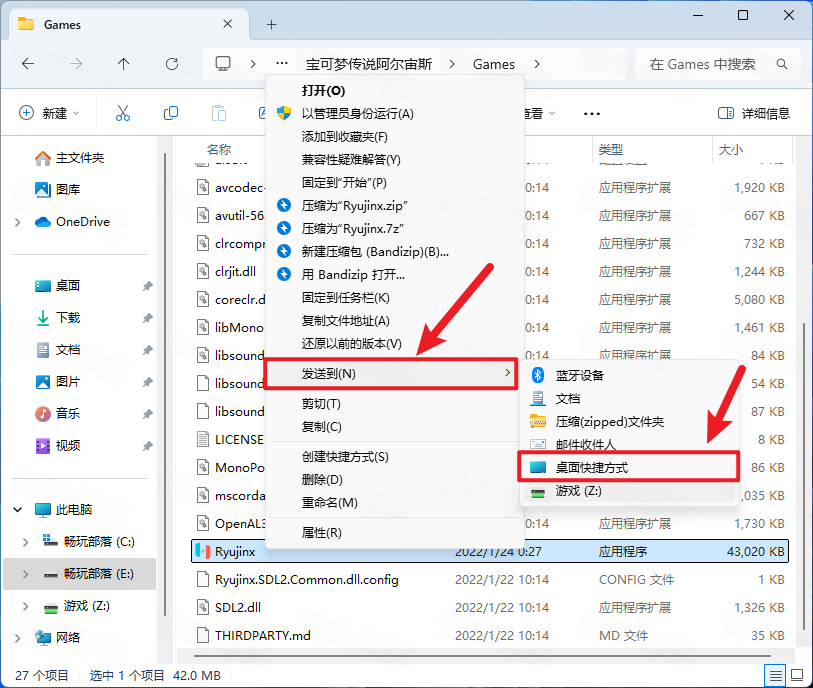Click the PC monitor icon in address bar
This screenshot has width=813, height=688.
click(x=223, y=64)
